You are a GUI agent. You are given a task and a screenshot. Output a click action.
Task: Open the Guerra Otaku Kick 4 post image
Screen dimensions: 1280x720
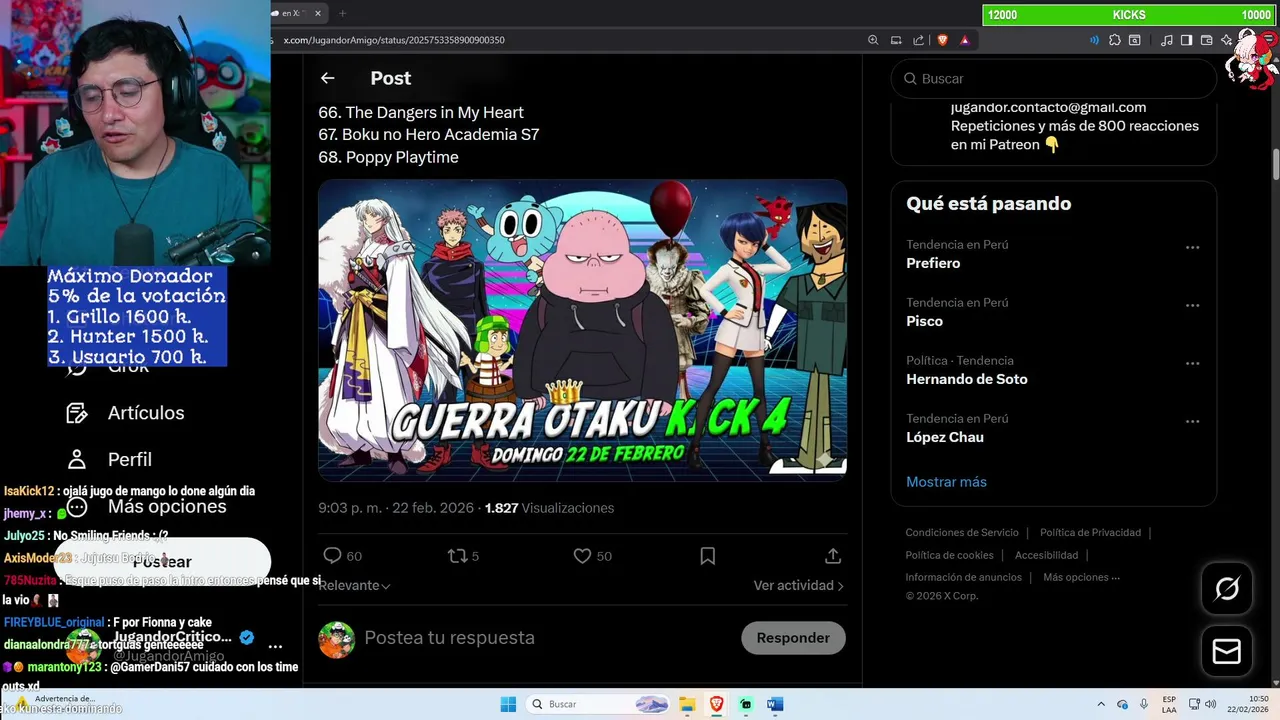coord(582,330)
